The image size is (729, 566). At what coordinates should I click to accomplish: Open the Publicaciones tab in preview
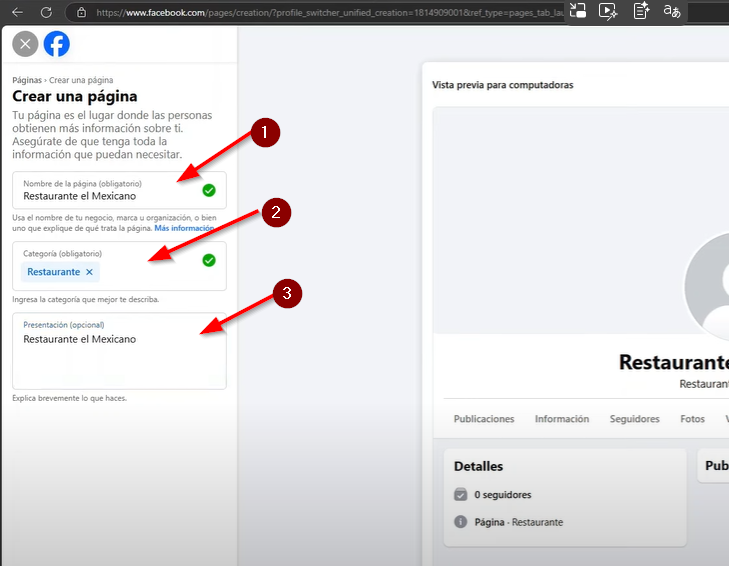pyautogui.click(x=484, y=419)
